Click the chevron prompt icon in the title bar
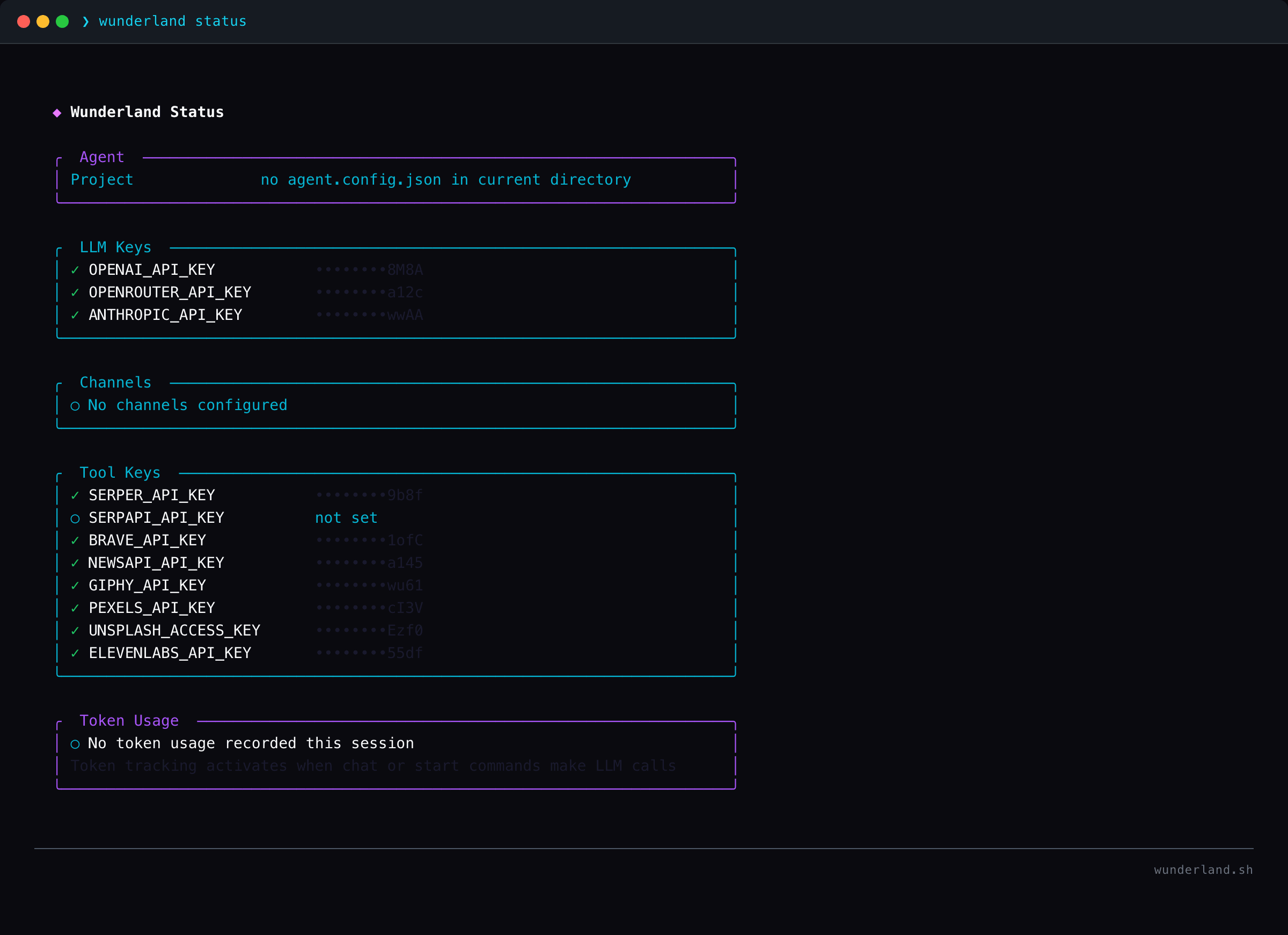Viewport: 1288px width, 935px height. (x=85, y=21)
